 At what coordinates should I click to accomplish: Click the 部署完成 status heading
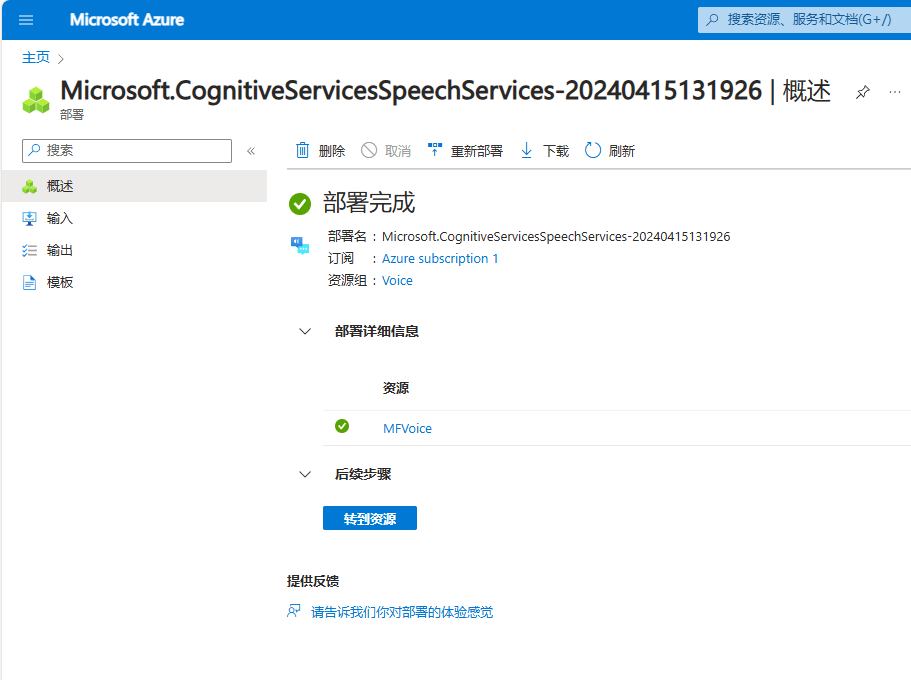(369, 203)
